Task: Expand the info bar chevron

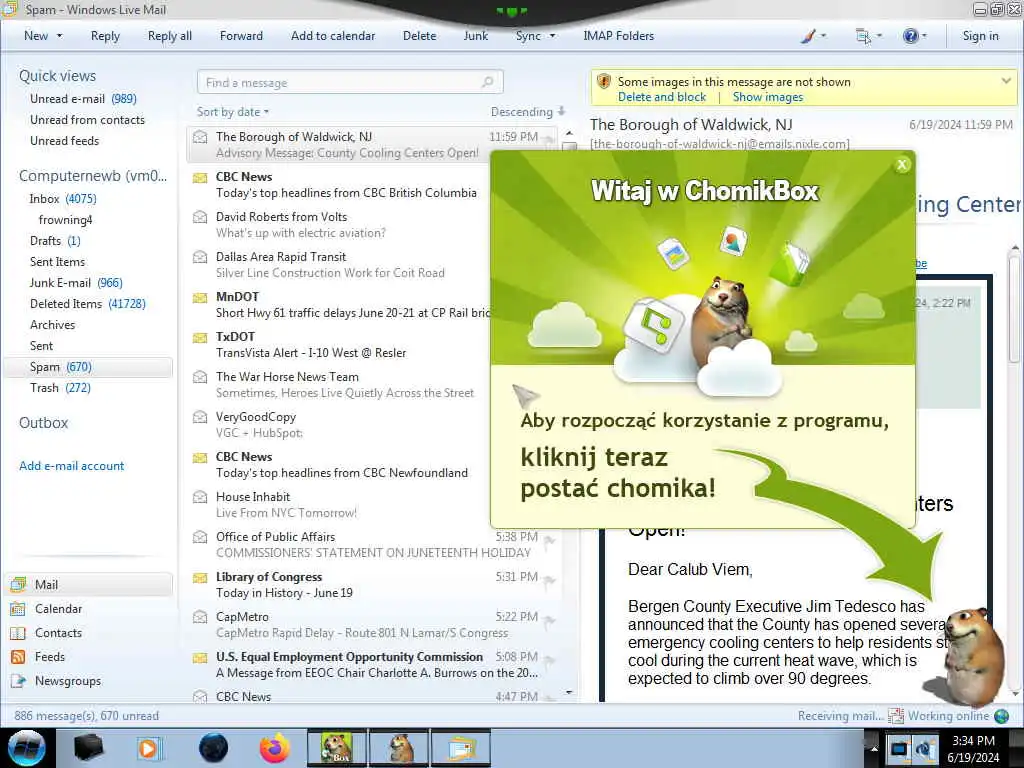Action: (x=1006, y=81)
